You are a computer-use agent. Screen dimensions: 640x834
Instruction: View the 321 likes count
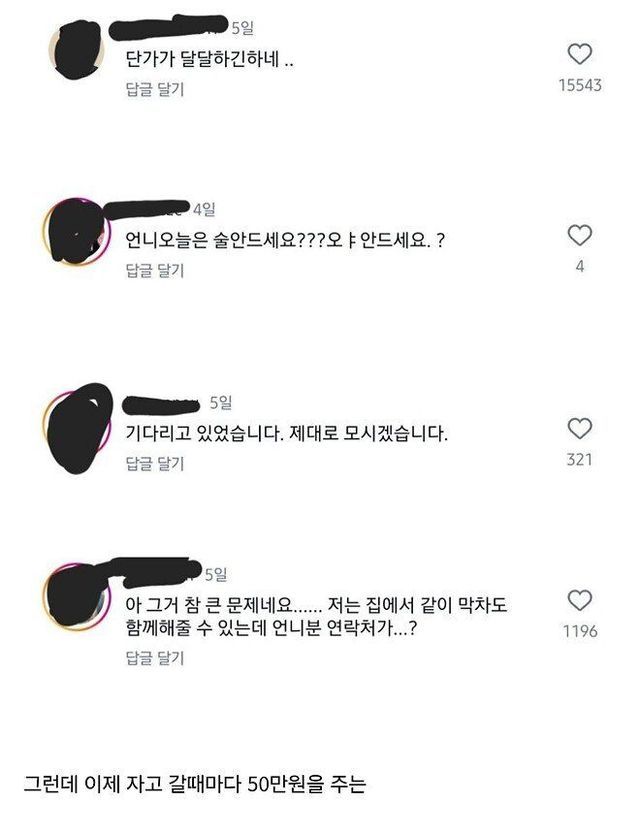(579, 460)
